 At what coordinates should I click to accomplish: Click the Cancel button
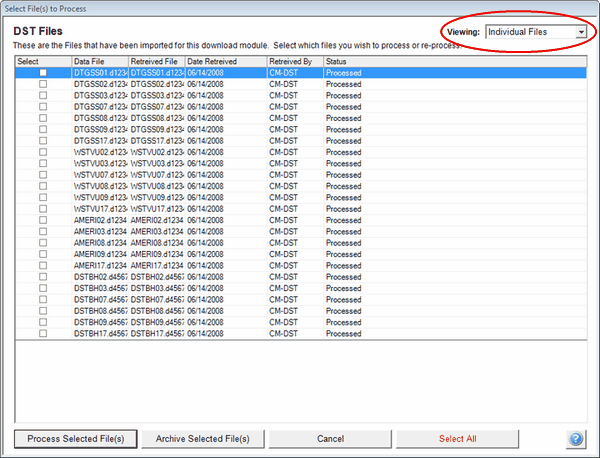330,439
